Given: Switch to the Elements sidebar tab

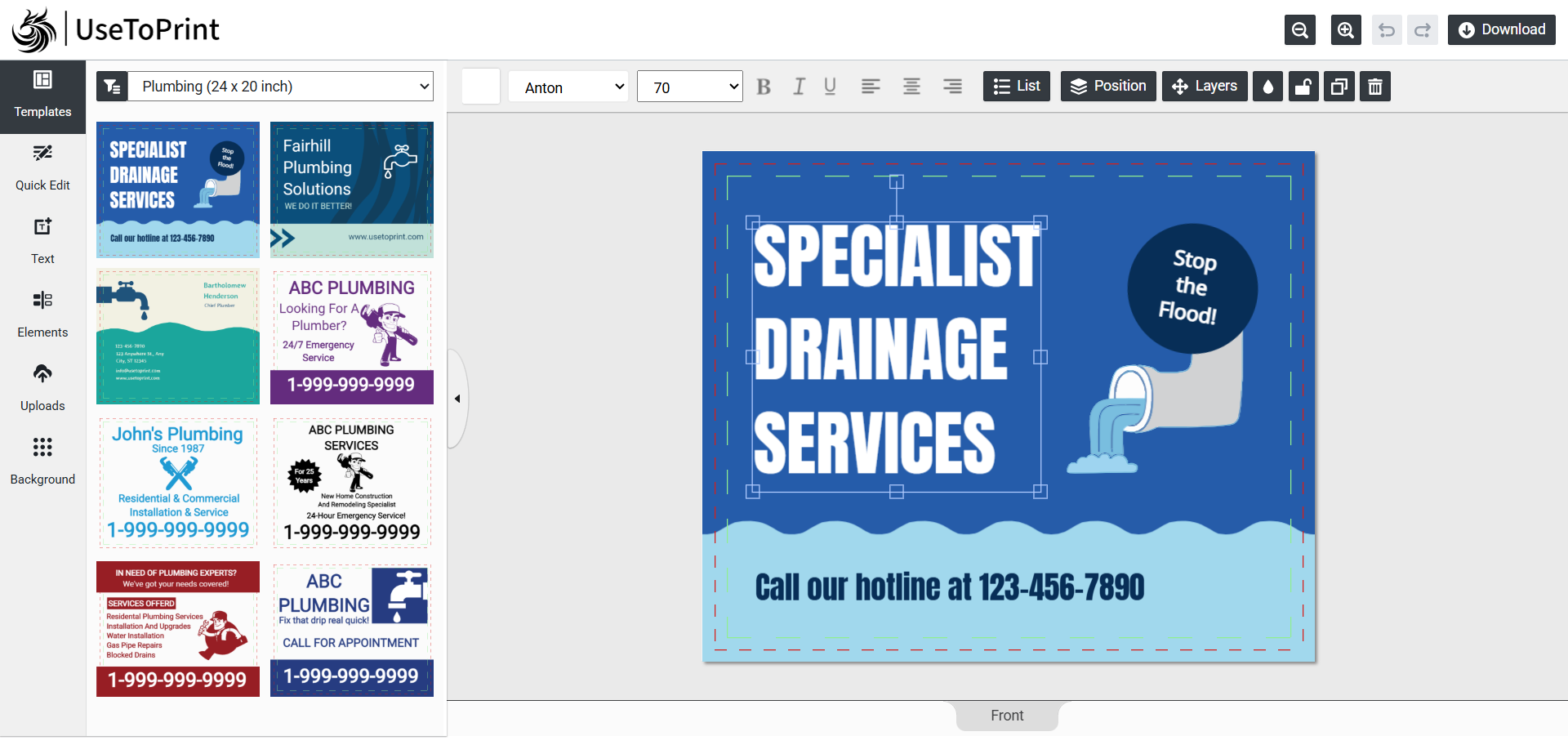Looking at the screenshot, I should click(42, 315).
